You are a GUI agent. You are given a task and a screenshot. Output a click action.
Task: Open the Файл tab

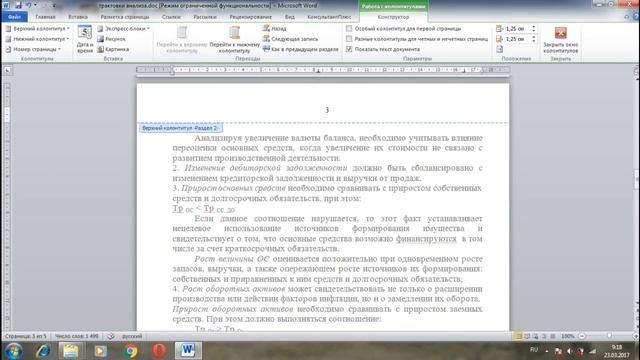pyautogui.click(x=14, y=17)
